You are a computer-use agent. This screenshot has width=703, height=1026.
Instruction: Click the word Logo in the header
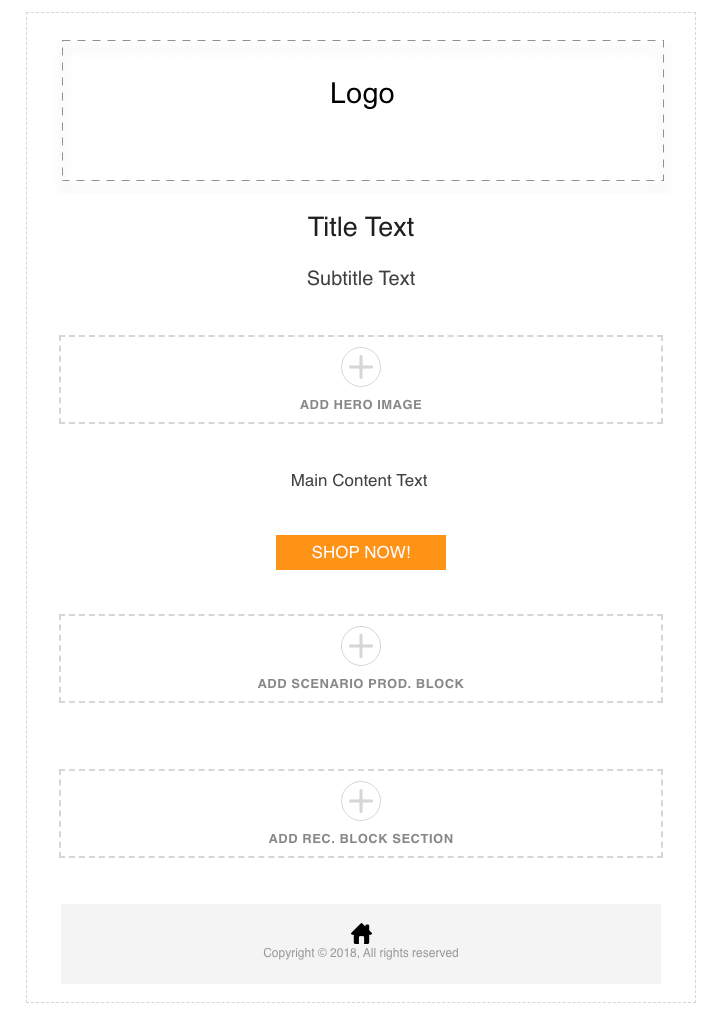362,94
